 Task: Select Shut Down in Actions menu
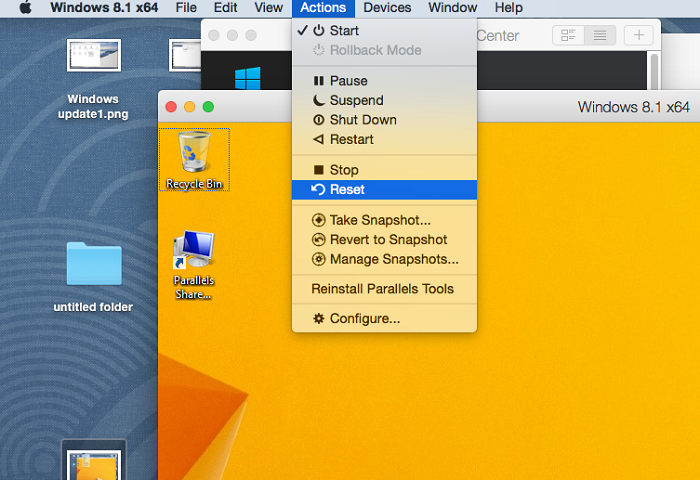tap(384, 120)
